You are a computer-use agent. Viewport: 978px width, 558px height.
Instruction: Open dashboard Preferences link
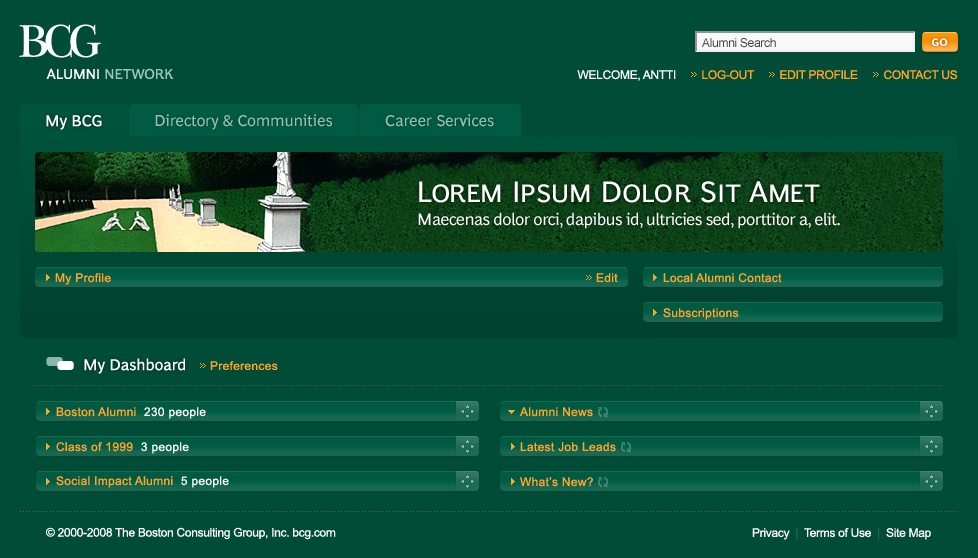coord(243,366)
